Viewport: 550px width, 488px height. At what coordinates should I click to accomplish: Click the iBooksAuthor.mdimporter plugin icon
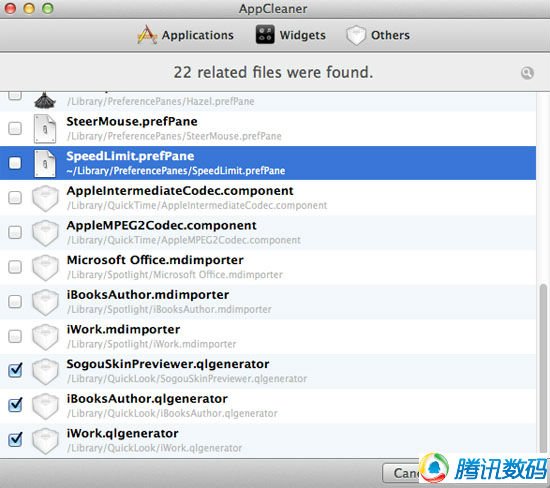pos(45,302)
